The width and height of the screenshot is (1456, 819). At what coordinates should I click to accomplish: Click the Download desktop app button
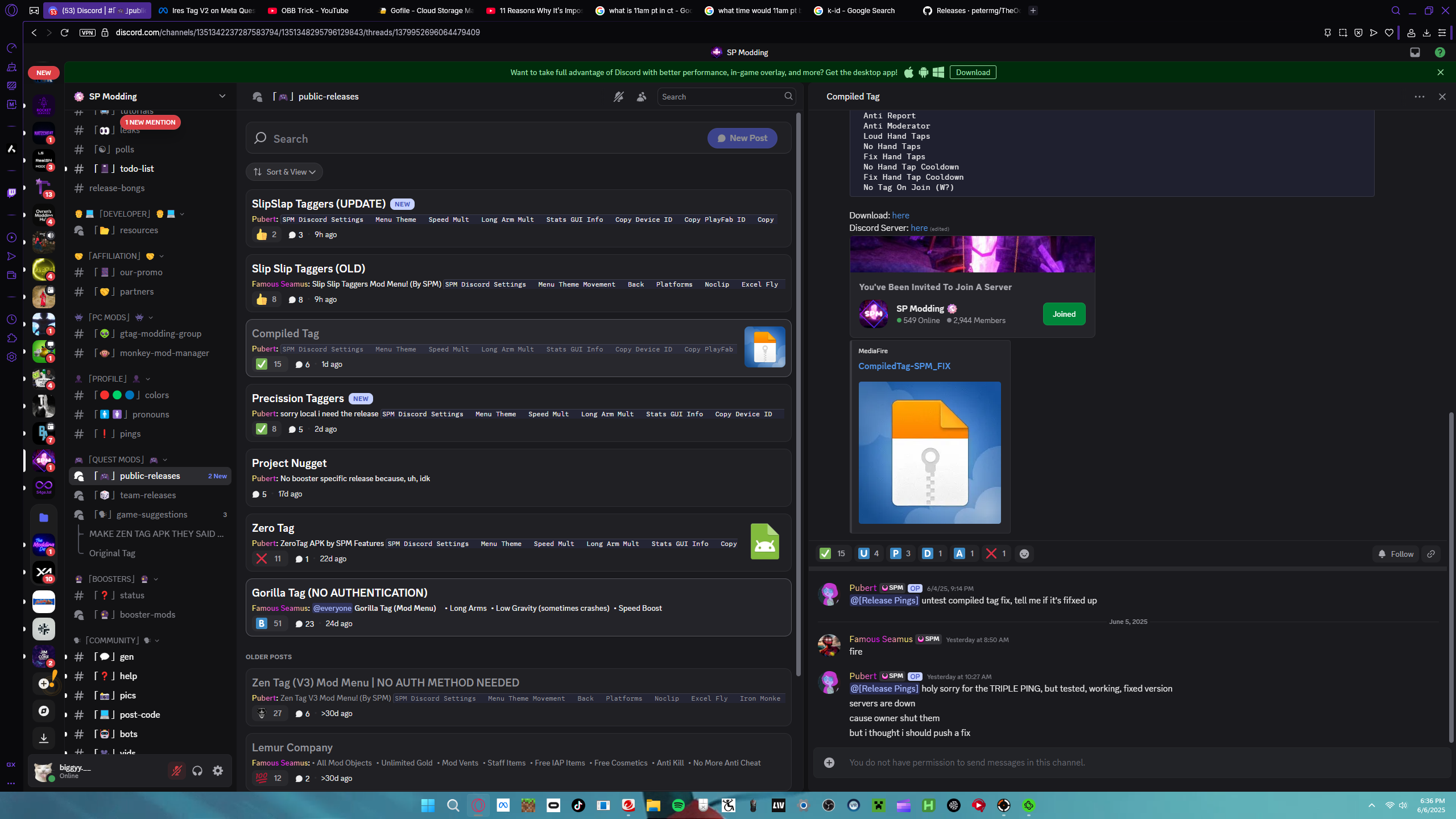click(x=973, y=72)
